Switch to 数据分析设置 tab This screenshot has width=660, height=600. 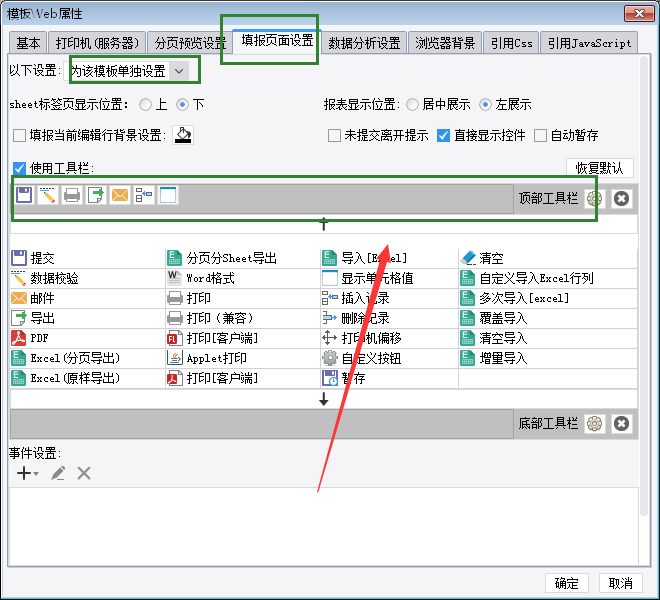tap(364, 43)
